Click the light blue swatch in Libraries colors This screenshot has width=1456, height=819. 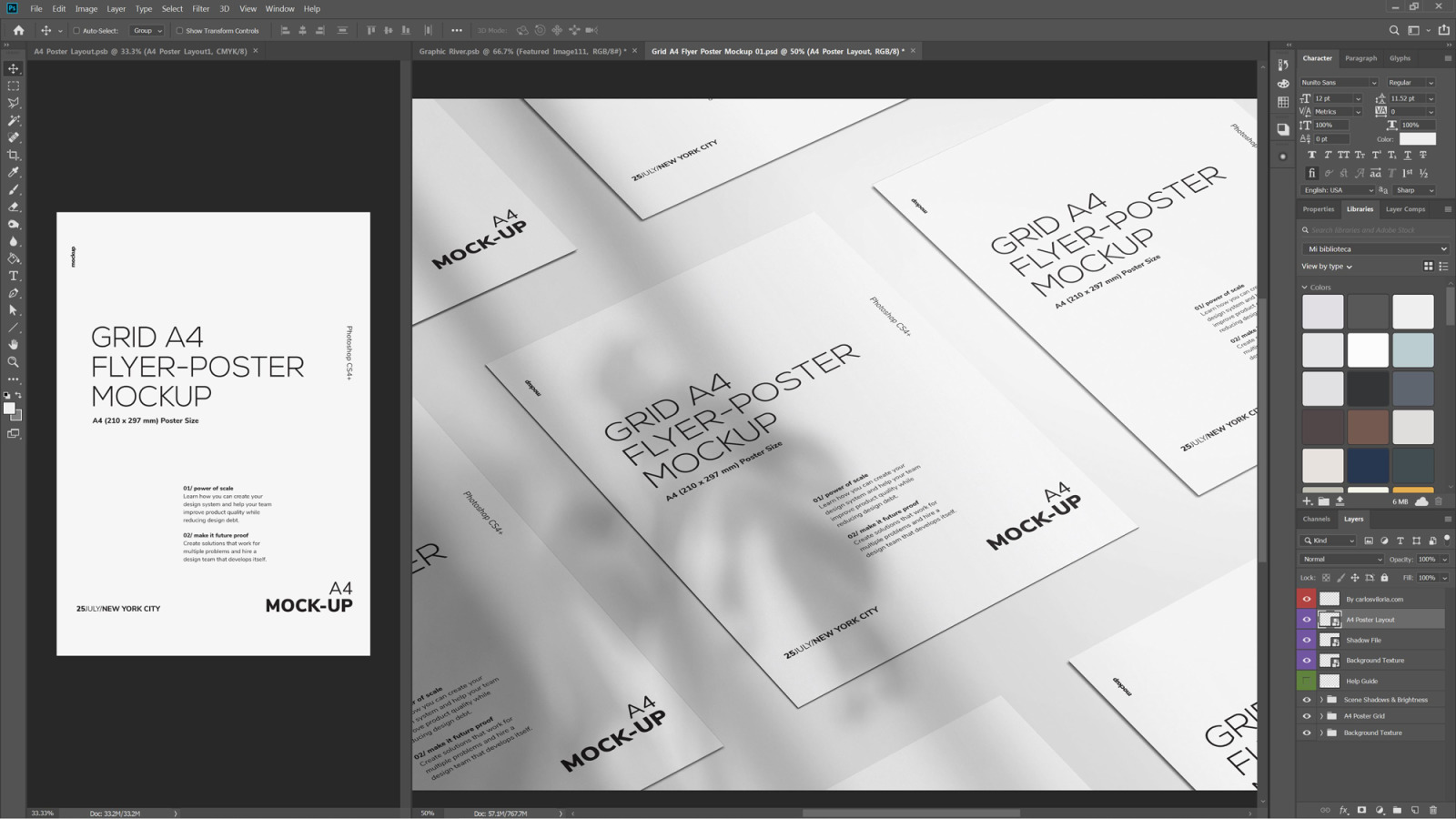[1412, 350]
